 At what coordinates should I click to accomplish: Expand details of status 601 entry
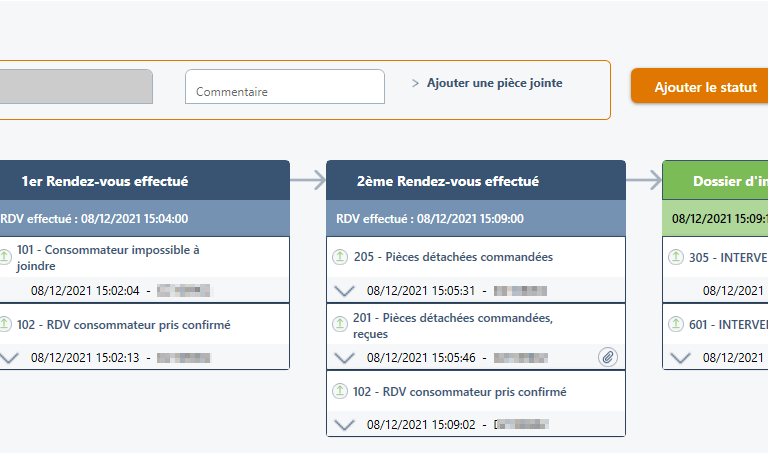click(680, 357)
